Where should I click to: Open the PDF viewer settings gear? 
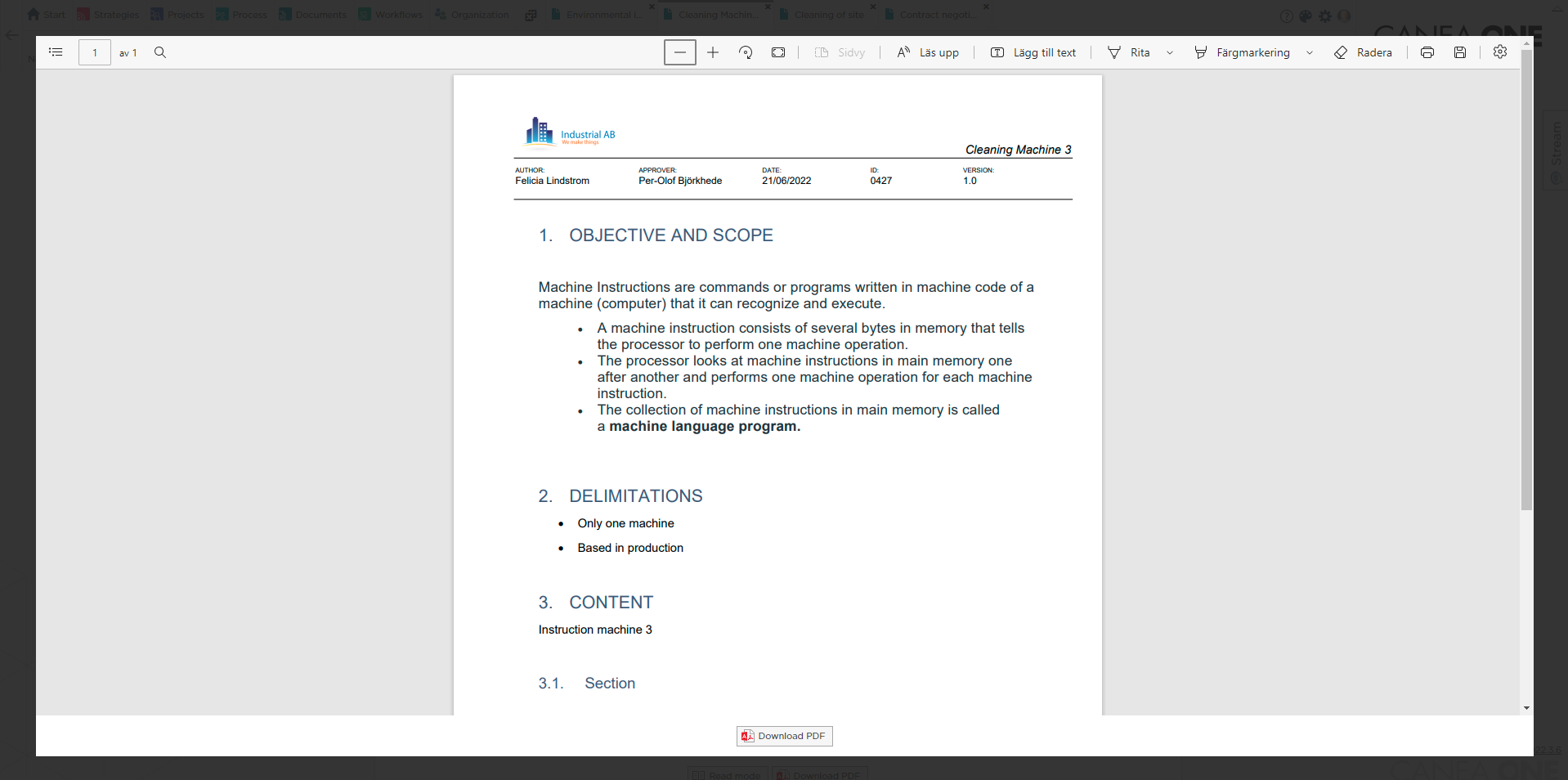point(1500,52)
